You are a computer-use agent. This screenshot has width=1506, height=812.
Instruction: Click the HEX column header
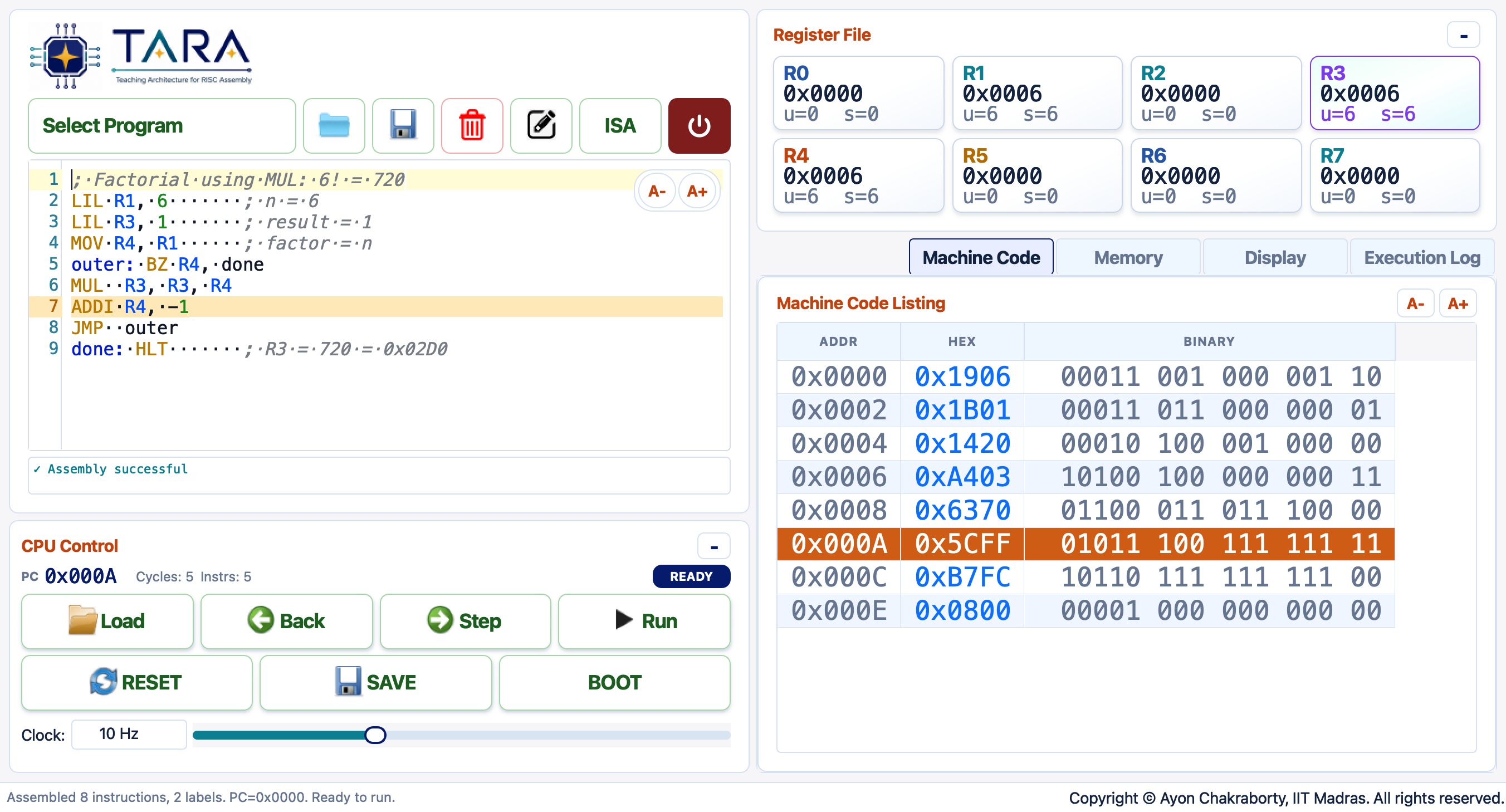pyautogui.click(x=962, y=341)
